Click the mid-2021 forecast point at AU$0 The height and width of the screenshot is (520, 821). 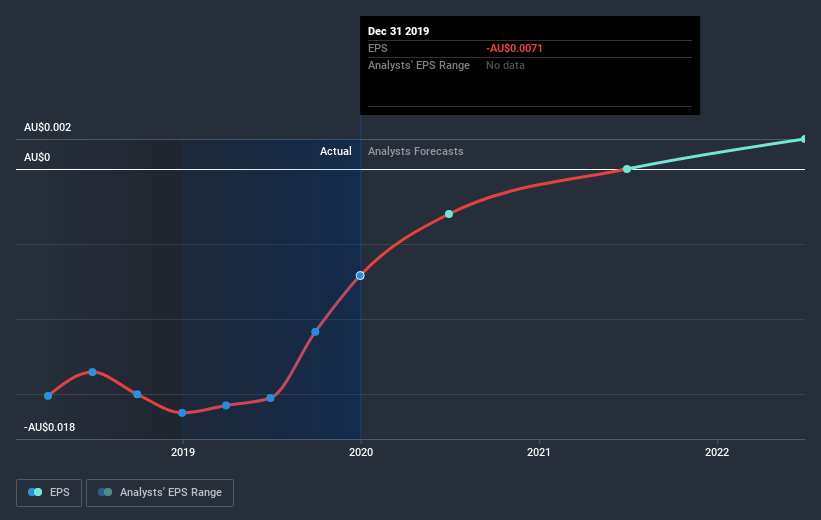pos(627,169)
